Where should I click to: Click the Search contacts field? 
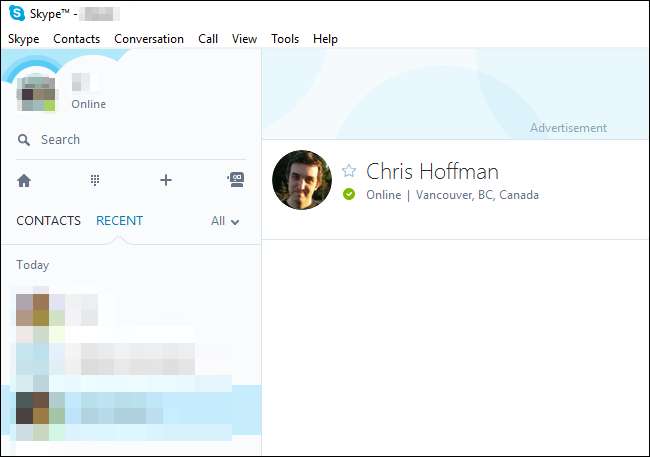(130, 140)
